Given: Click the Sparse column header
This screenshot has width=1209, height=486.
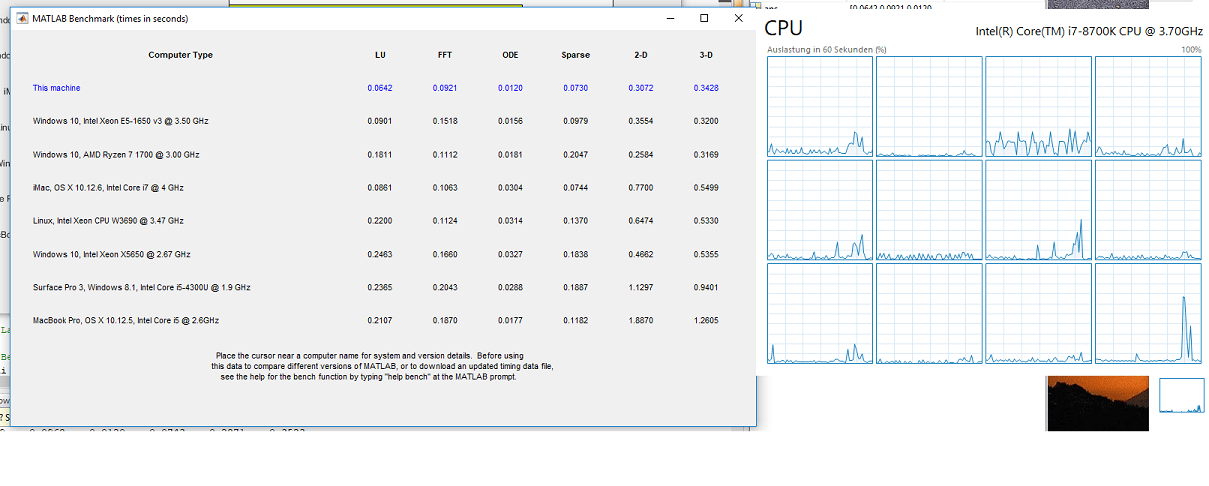Looking at the screenshot, I should point(575,55).
